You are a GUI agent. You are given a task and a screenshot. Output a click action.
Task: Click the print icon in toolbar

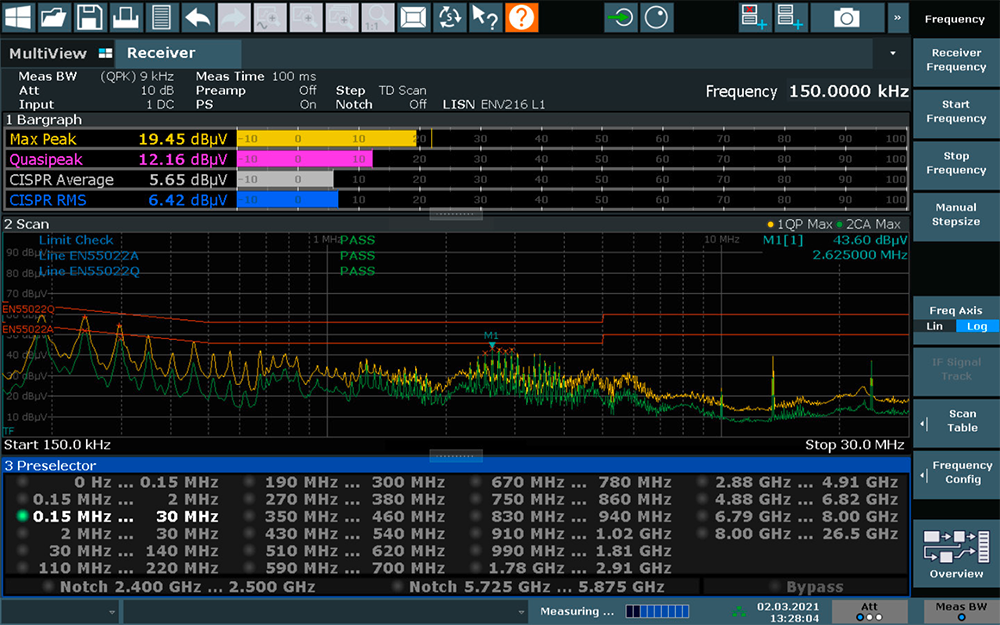(x=126, y=17)
